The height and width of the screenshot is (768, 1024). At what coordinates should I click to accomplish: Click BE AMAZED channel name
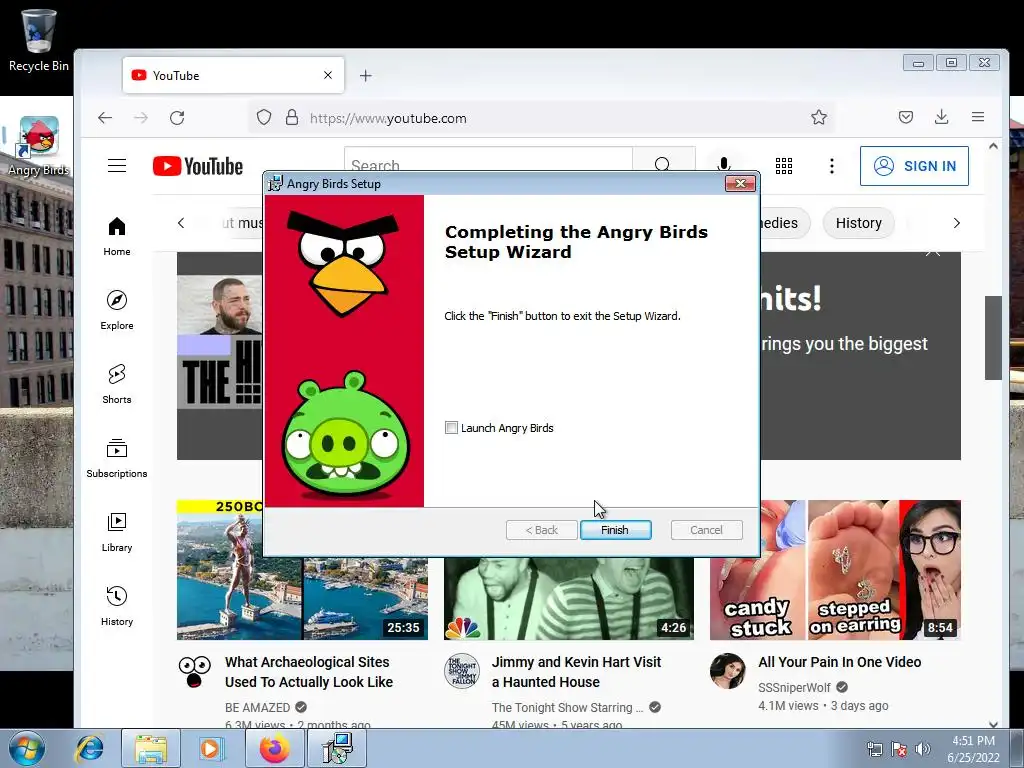click(257, 707)
